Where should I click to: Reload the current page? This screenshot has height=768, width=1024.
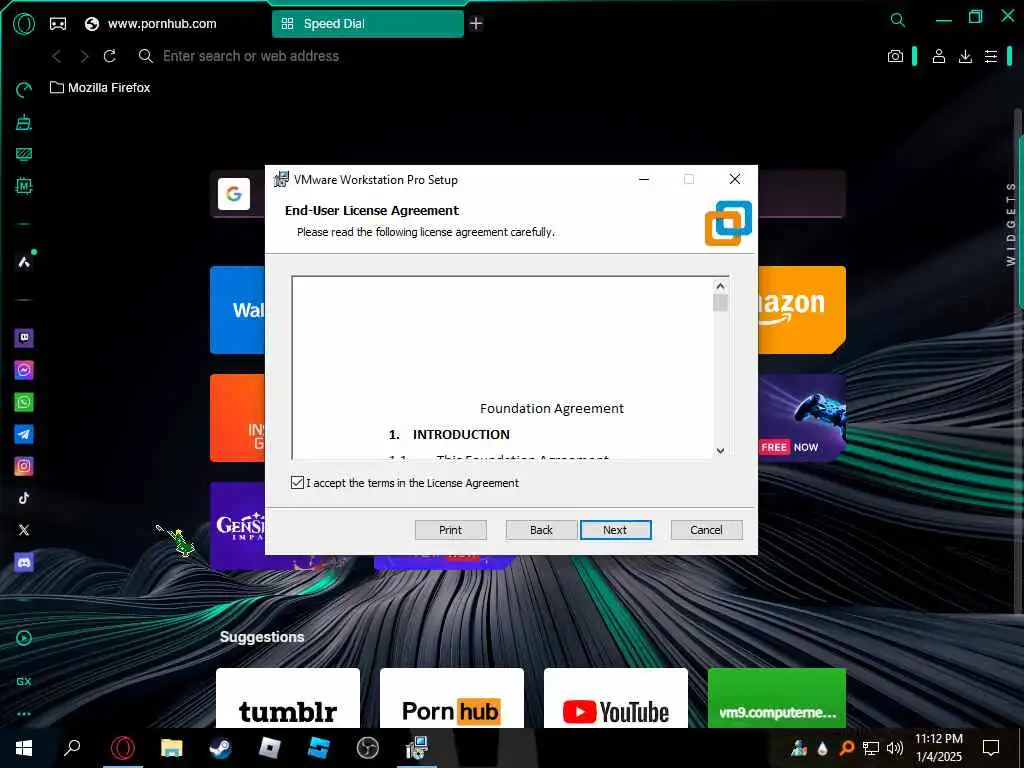pos(110,56)
